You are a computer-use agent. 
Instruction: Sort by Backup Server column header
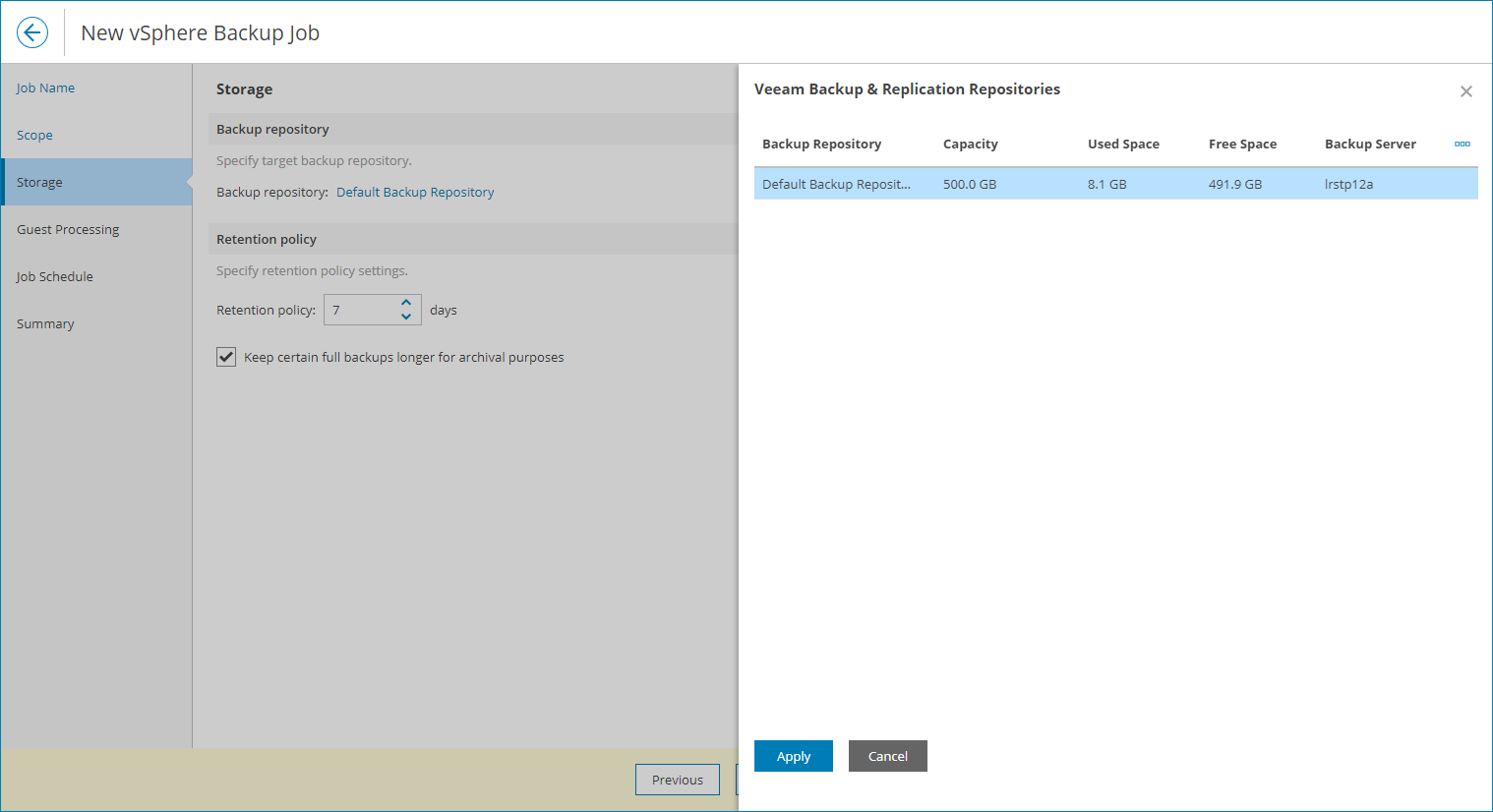click(x=1370, y=144)
